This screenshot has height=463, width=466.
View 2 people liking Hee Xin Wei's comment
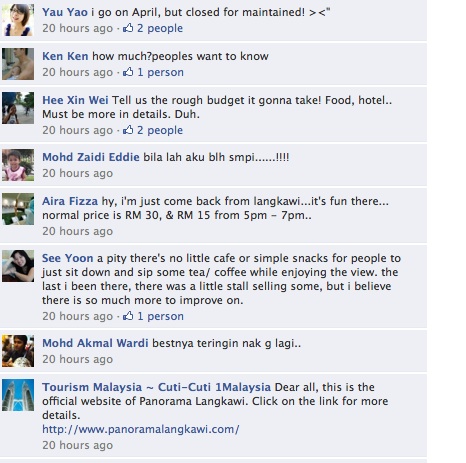160,130
